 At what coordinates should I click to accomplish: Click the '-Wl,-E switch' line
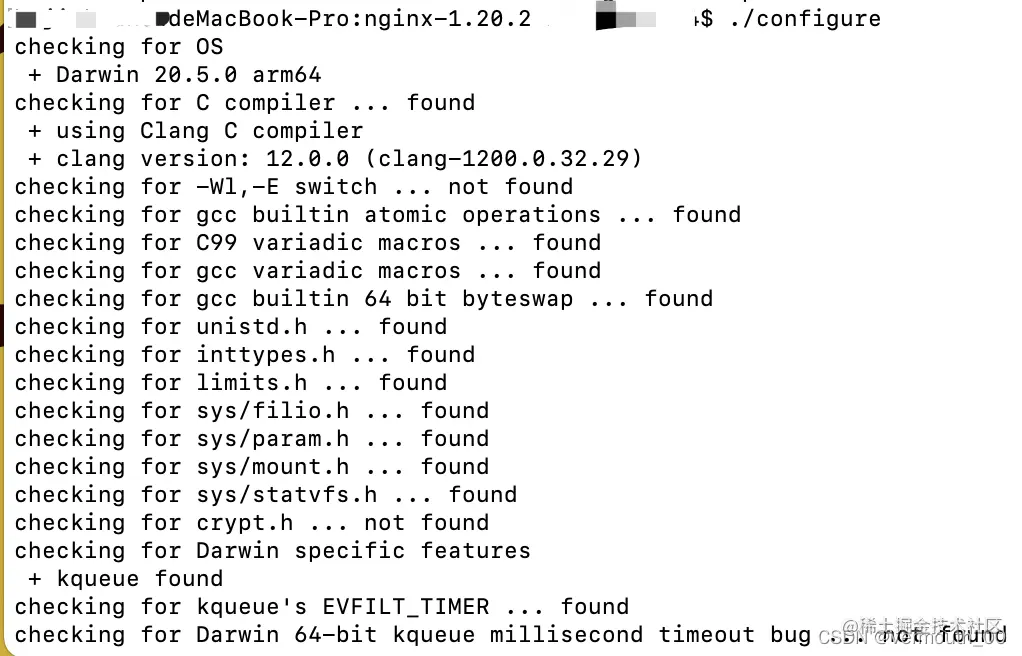(x=293, y=186)
